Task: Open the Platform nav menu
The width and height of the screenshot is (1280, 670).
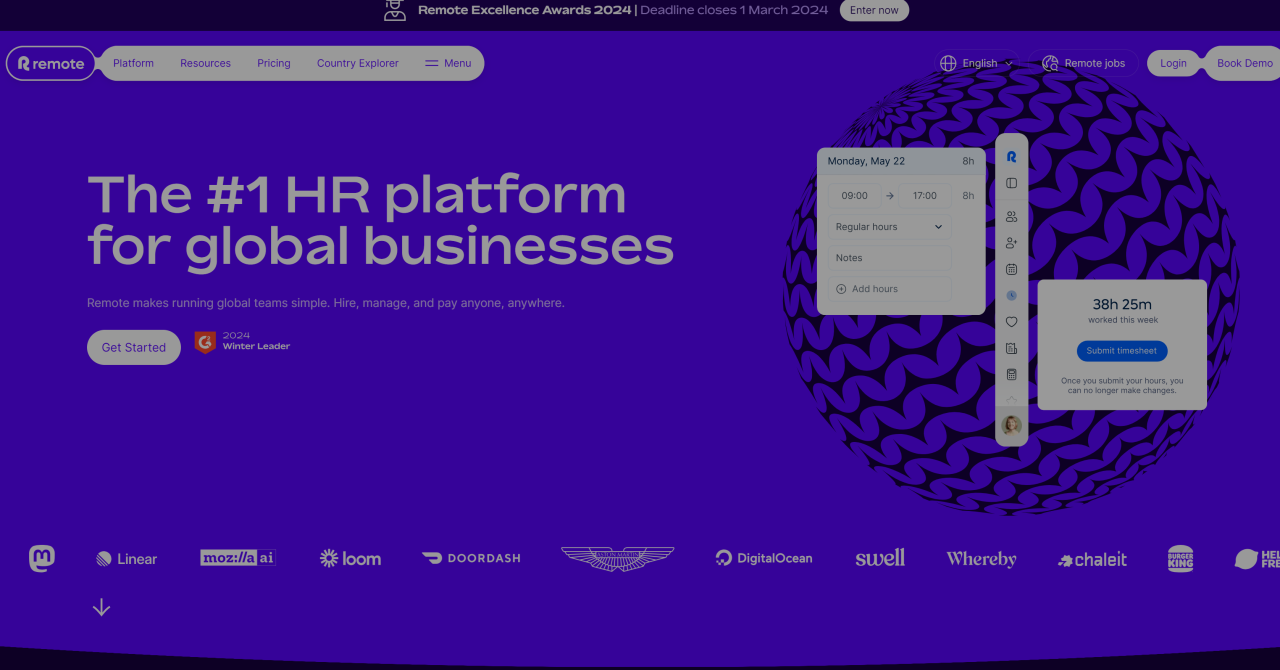Action: tap(133, 63)
